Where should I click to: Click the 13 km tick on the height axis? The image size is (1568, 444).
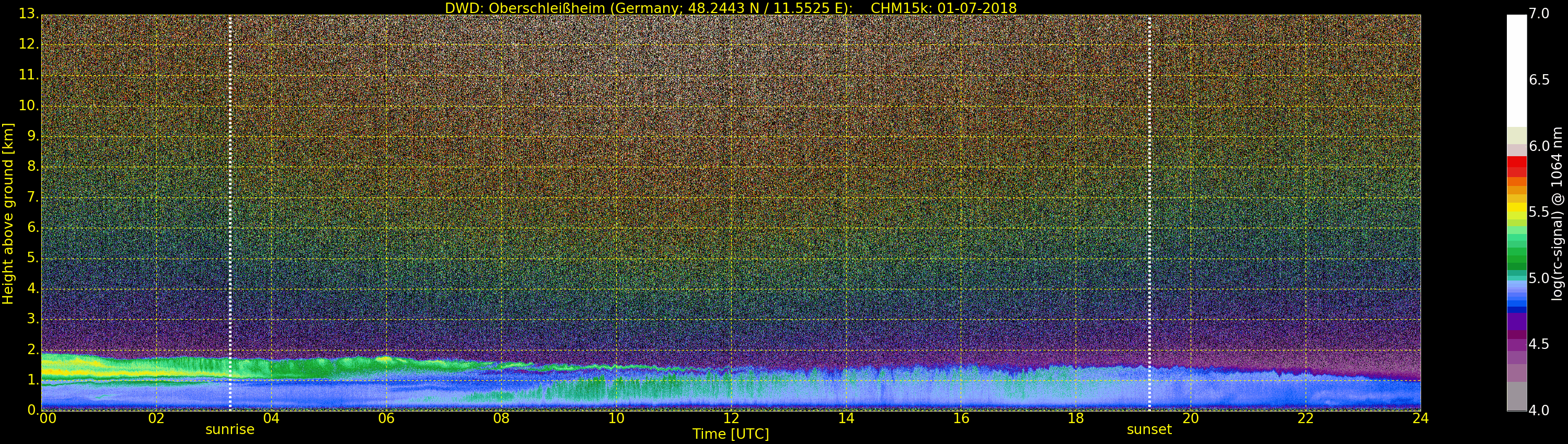pos(28,15)
